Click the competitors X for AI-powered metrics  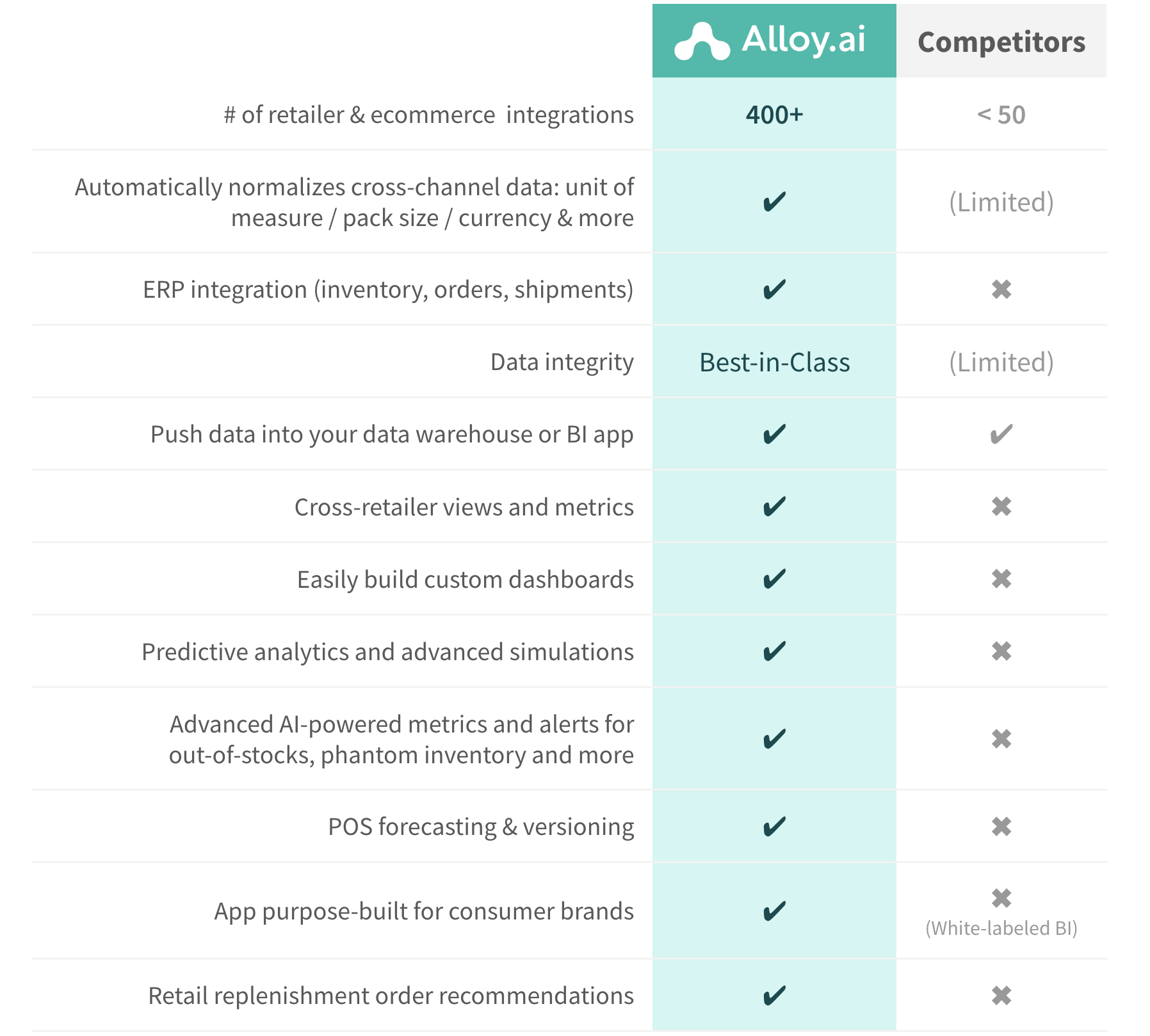(1001, 739)
